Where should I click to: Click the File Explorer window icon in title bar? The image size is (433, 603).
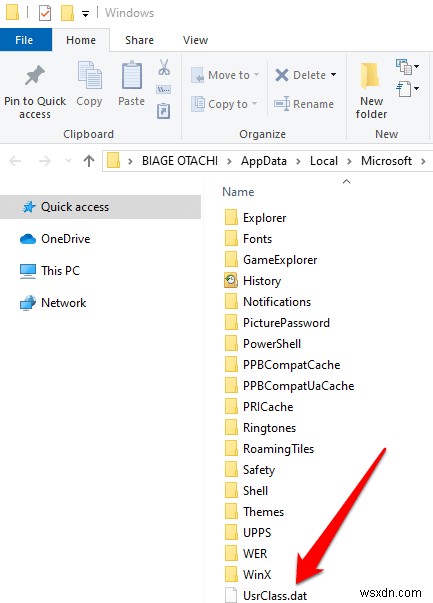click(x=13, y=13)
